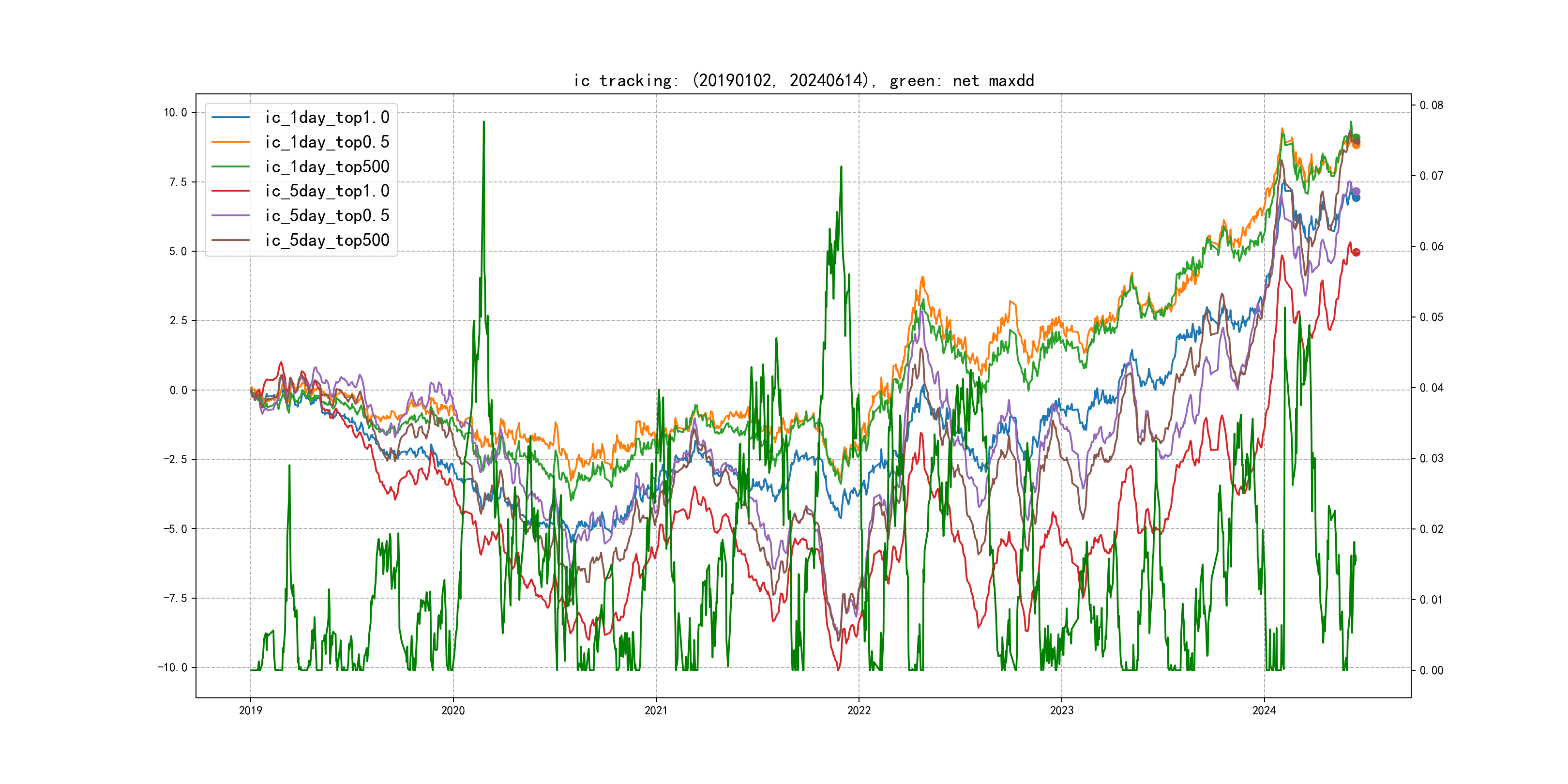
Task: Click the 2021 x-axis tick label
Action: 656,710
